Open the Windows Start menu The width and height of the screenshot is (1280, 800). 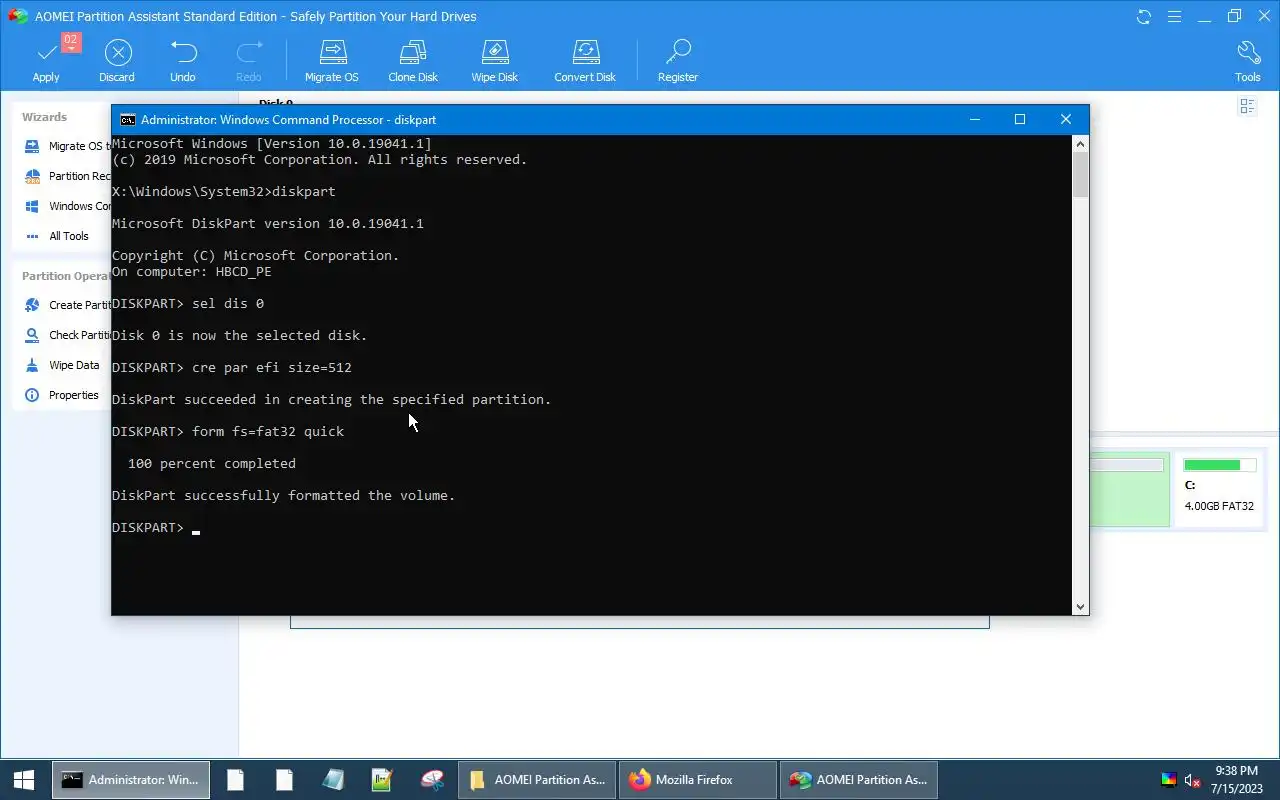click(24, 780)
